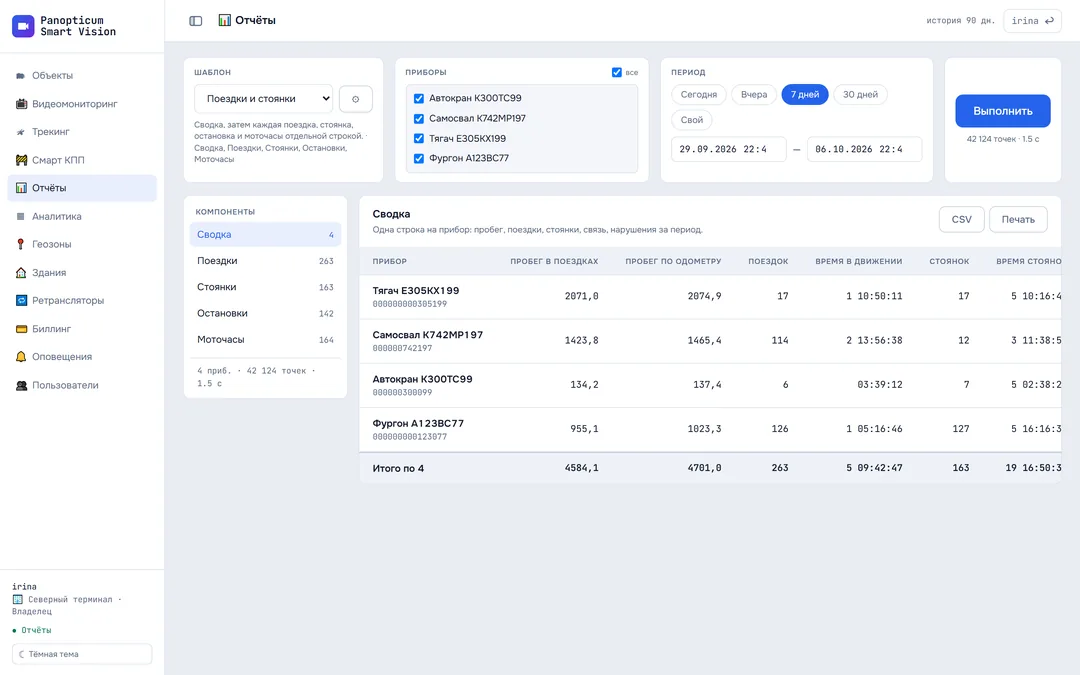Select the Моточасы component tab
This screenshot has width=1080, height=675.
pyautogui.click(x=265, y=340)
